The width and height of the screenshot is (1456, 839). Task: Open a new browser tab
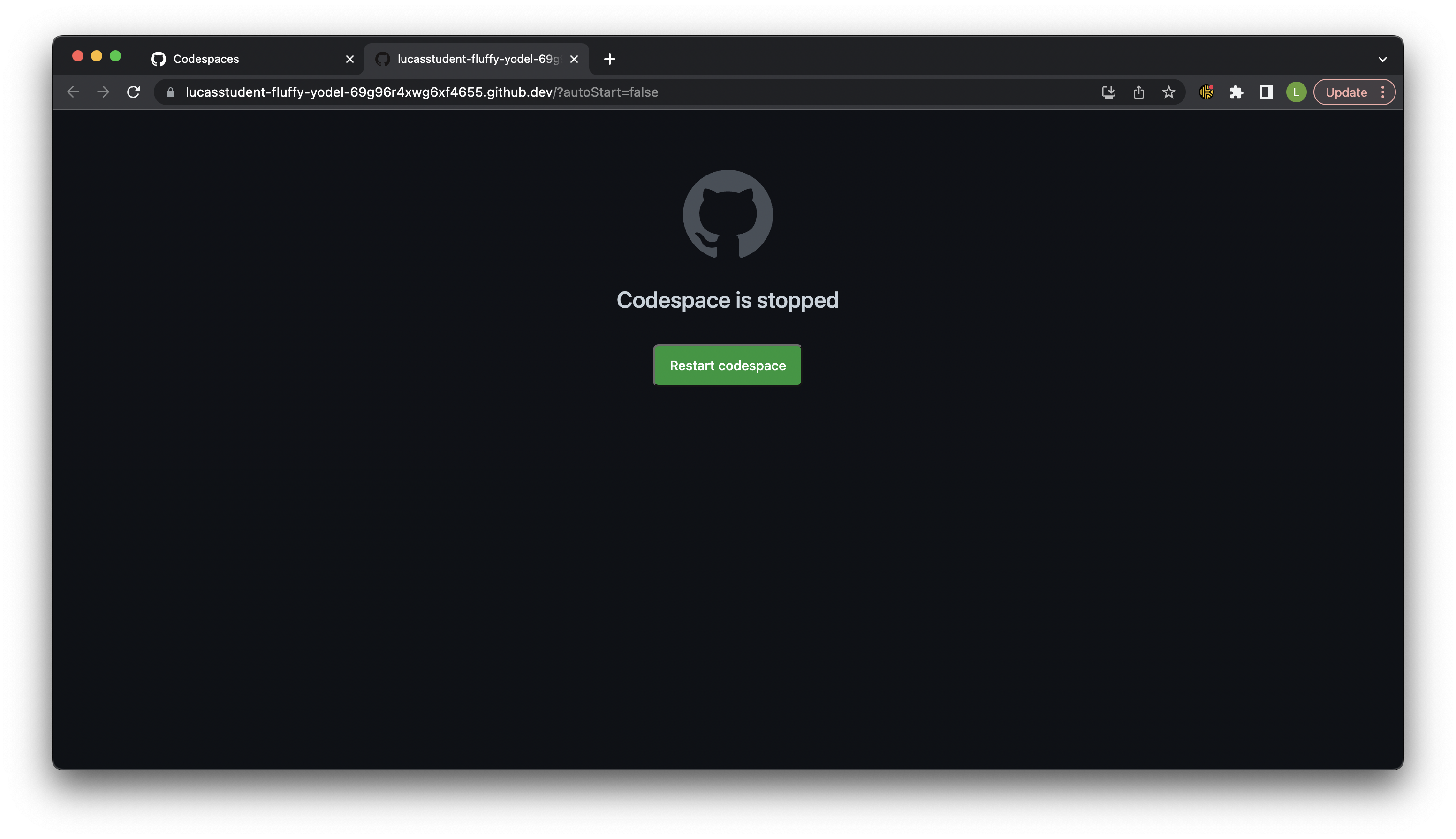[610, 59]
